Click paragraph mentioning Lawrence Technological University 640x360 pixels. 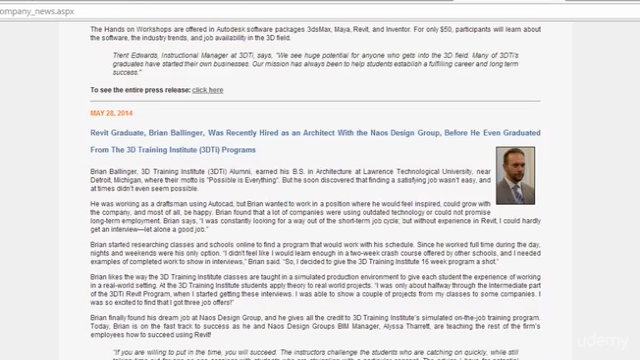click(290, 180)
